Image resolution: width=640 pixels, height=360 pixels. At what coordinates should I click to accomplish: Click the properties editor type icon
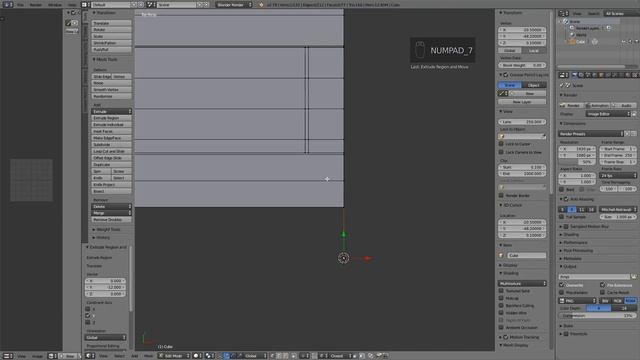click(563, 75)
